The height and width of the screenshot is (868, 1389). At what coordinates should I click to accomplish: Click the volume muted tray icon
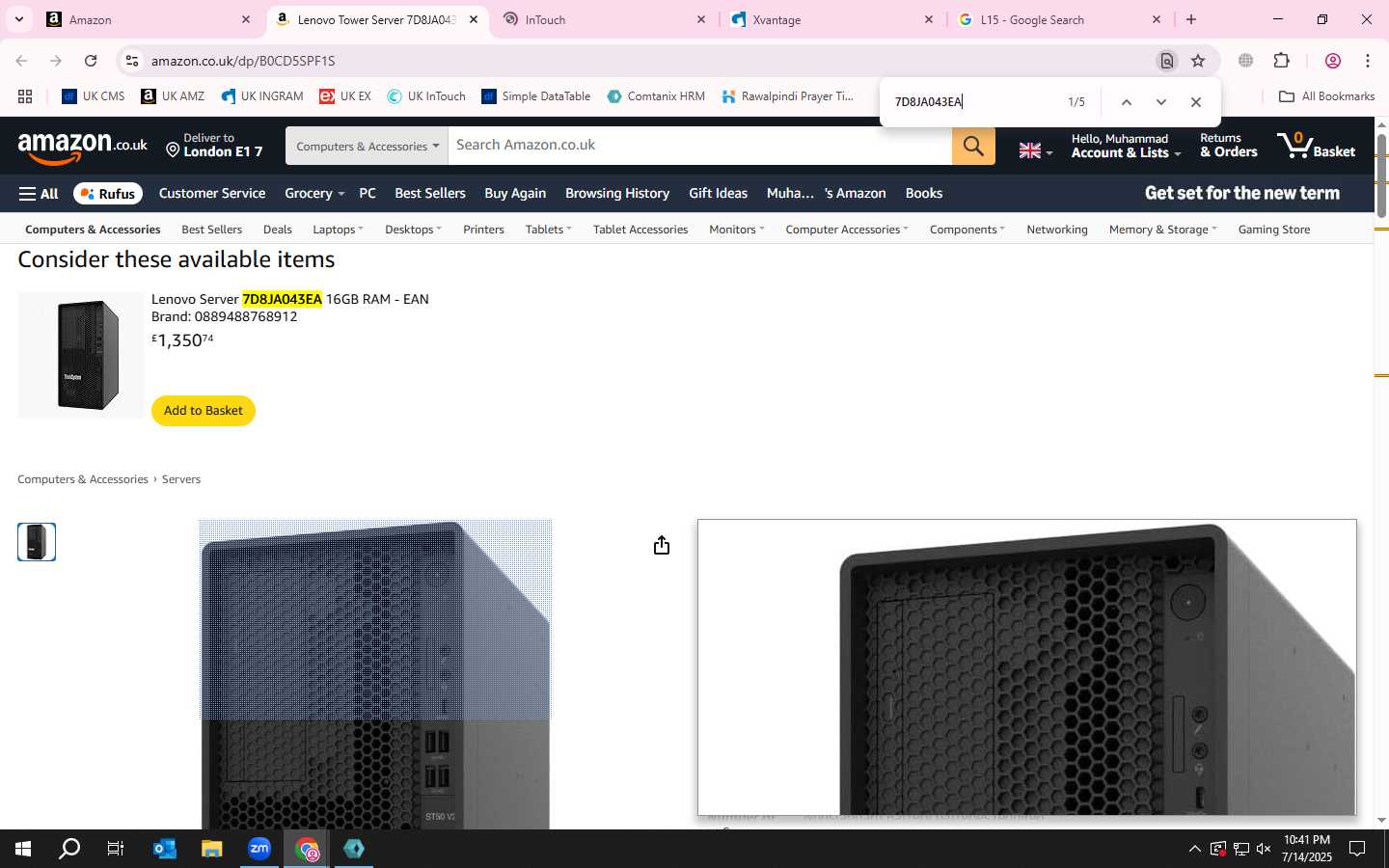click(x=1264, y=849)
